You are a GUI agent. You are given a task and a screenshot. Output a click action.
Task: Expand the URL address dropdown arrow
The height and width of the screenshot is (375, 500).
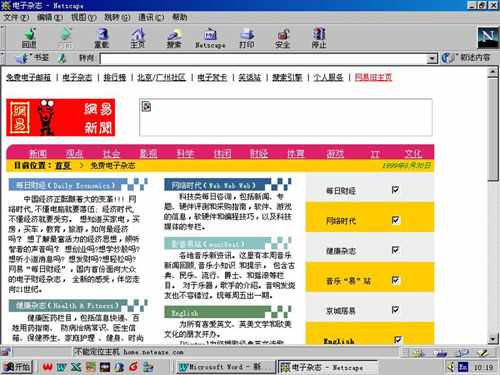tap(432, 59)
